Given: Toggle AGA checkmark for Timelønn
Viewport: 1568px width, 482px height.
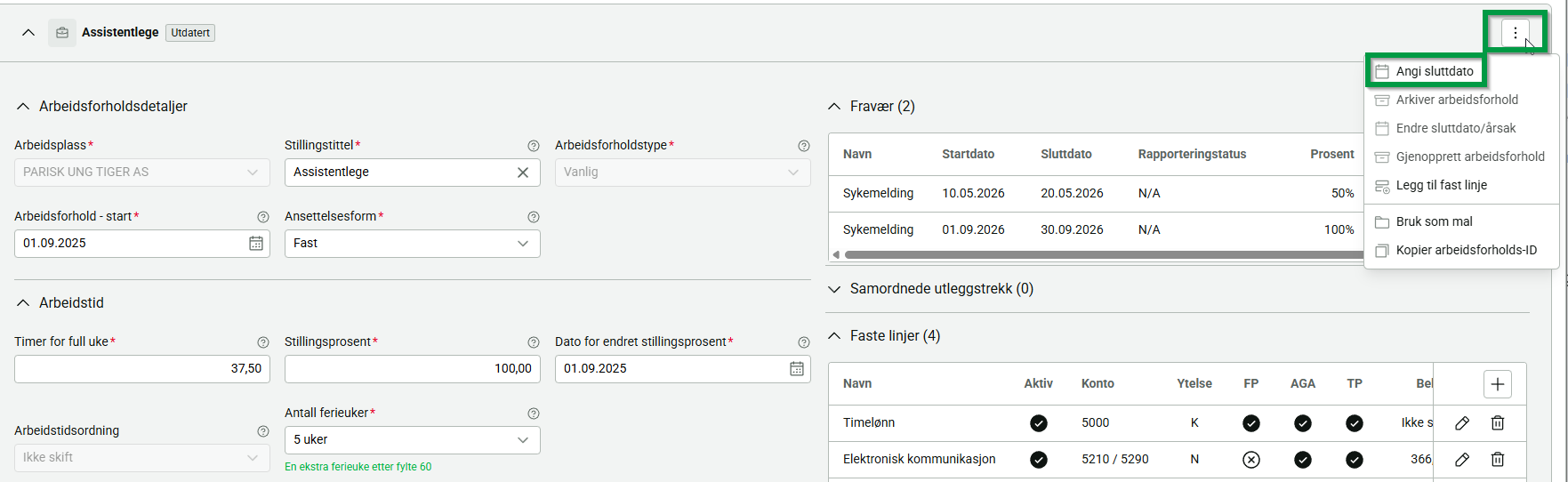Looking at the screenshot, I should click(x=1303, y=423).
